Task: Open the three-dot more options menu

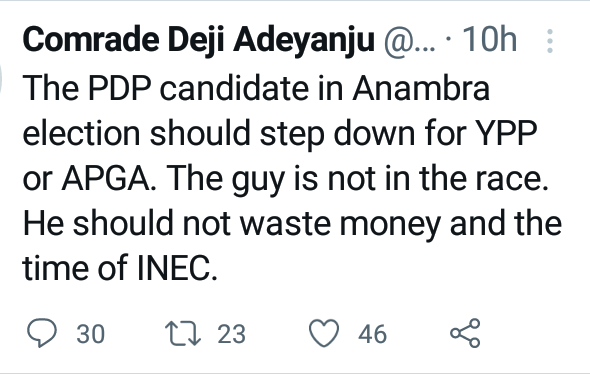Action: 550,41
